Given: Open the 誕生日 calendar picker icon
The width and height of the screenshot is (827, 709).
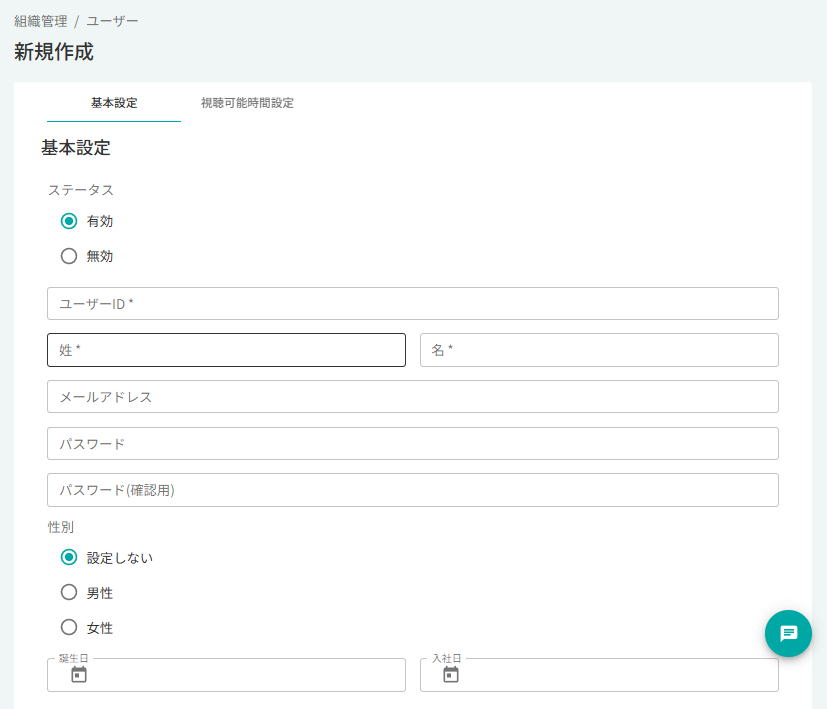Looking at the screenshot, I should (79, 674).
